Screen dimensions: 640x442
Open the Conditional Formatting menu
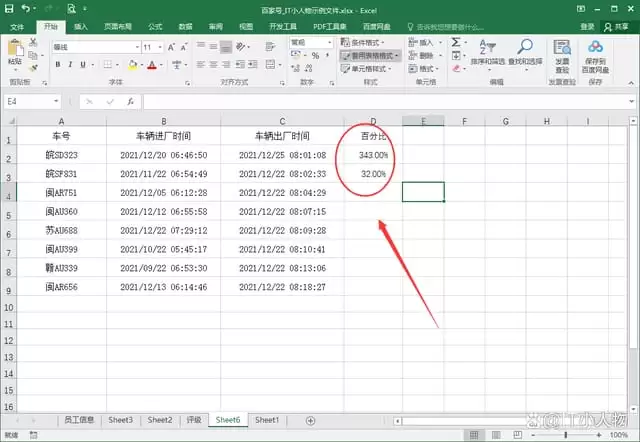click(363, 42)
